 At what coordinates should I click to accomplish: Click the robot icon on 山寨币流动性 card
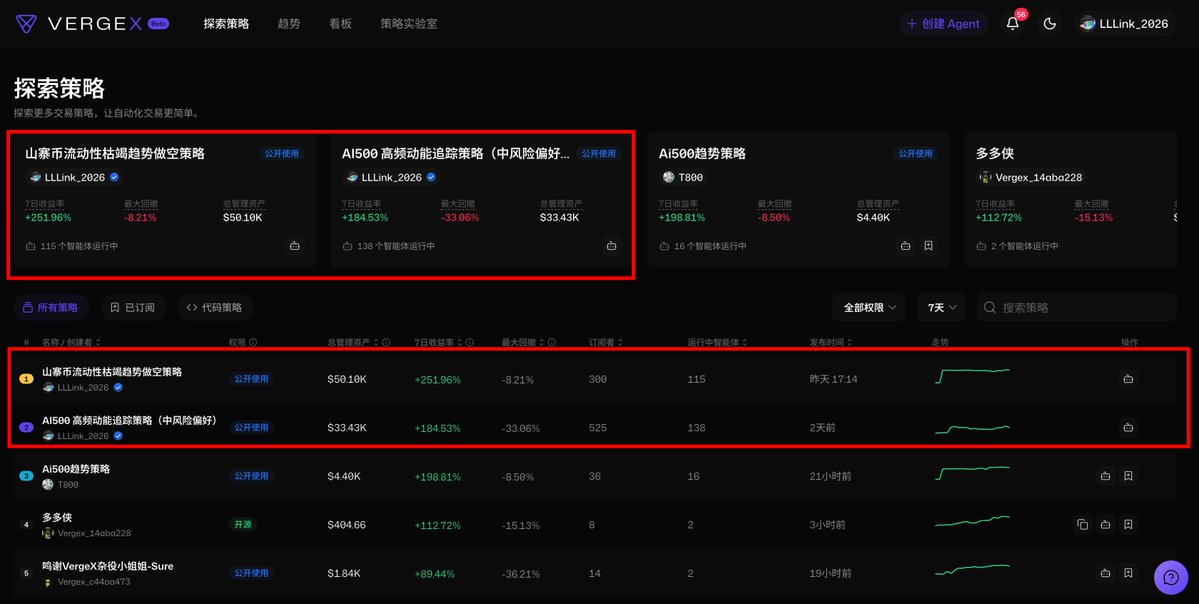[x=294, y=246]
